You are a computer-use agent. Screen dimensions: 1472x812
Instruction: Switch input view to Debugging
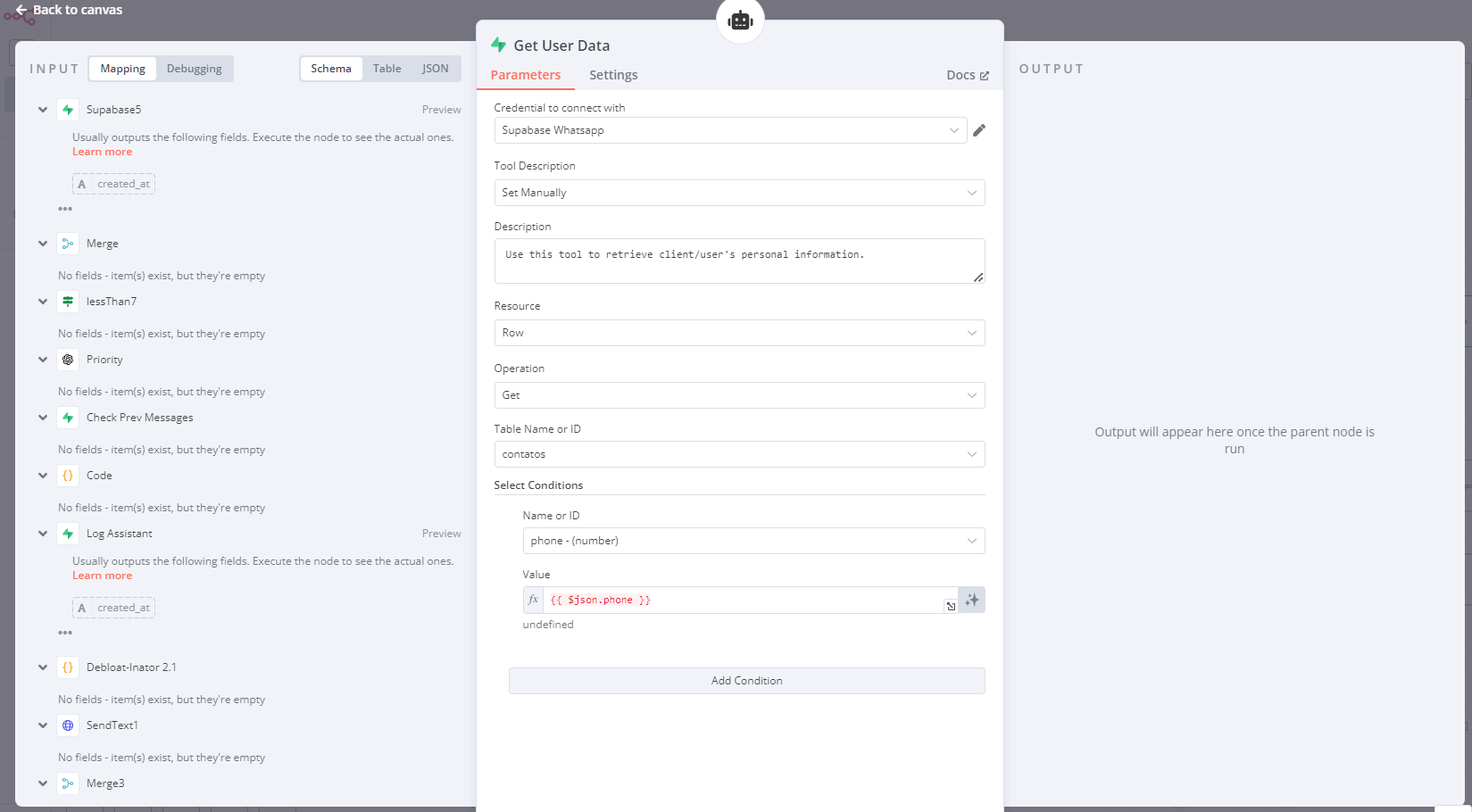click(194, 69)
